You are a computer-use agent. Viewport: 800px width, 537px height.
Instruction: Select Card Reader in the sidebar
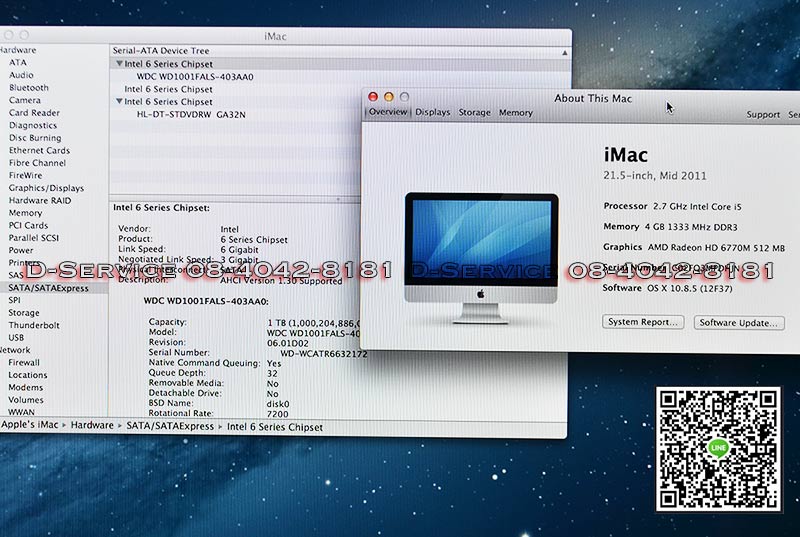coord(34,113)
